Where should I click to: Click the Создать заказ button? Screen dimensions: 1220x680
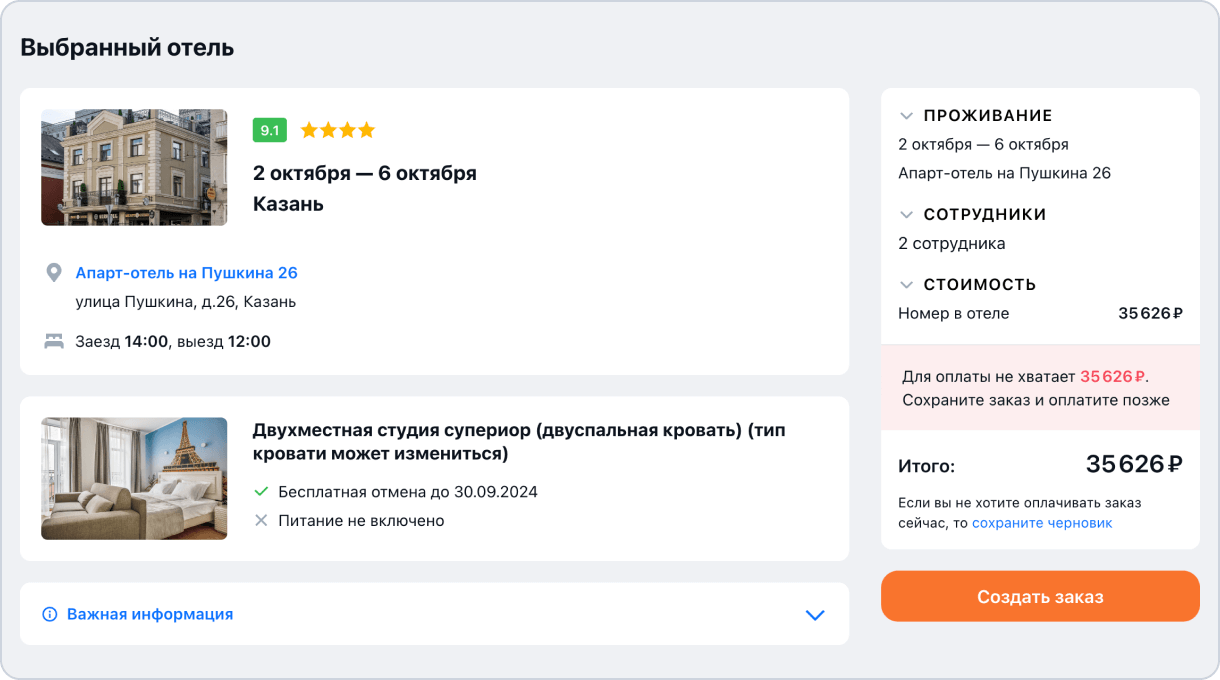pyautogui.click(x=1040, y=596)
